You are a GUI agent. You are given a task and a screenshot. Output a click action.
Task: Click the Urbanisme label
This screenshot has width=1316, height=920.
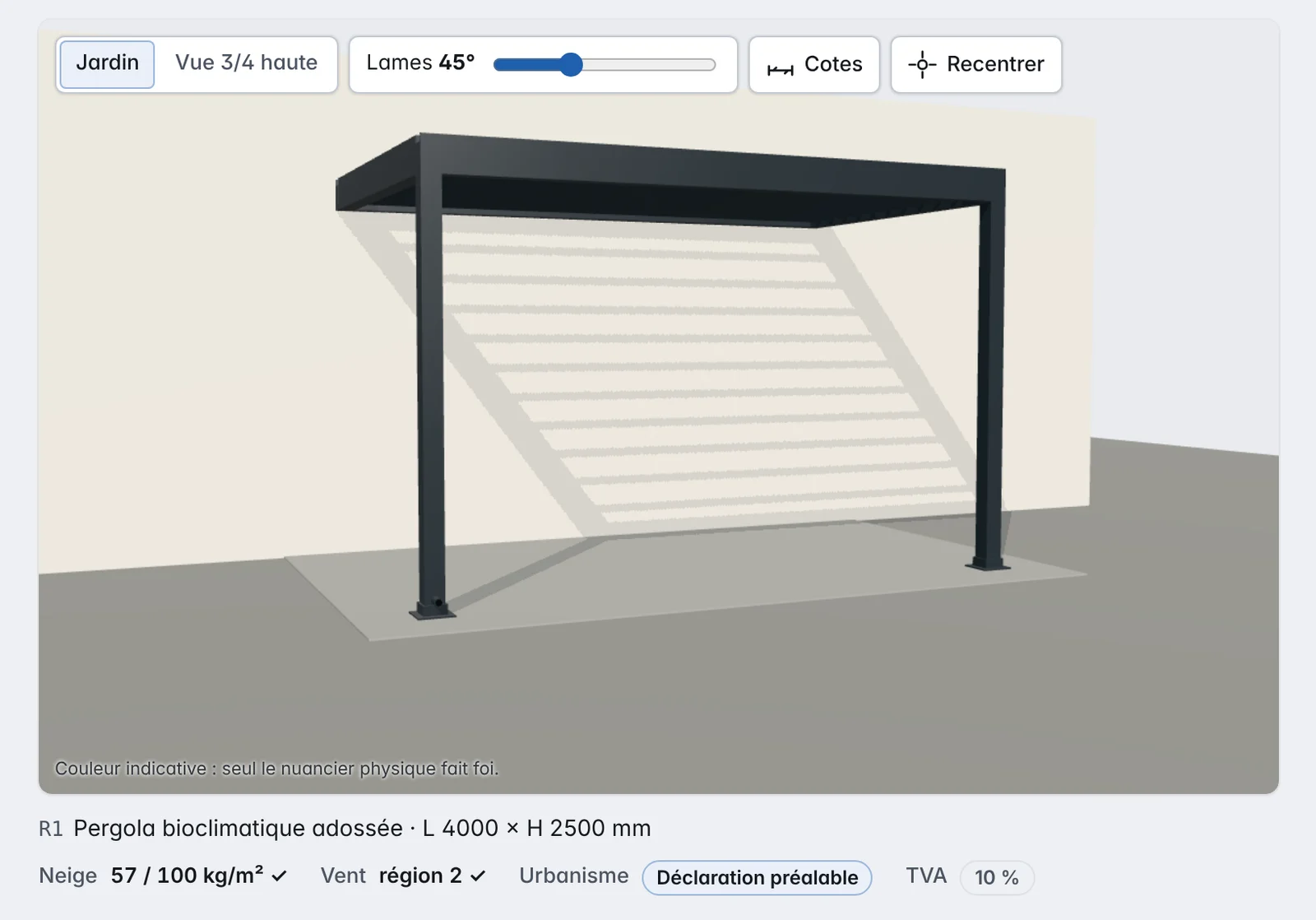(x=573, y=876)
